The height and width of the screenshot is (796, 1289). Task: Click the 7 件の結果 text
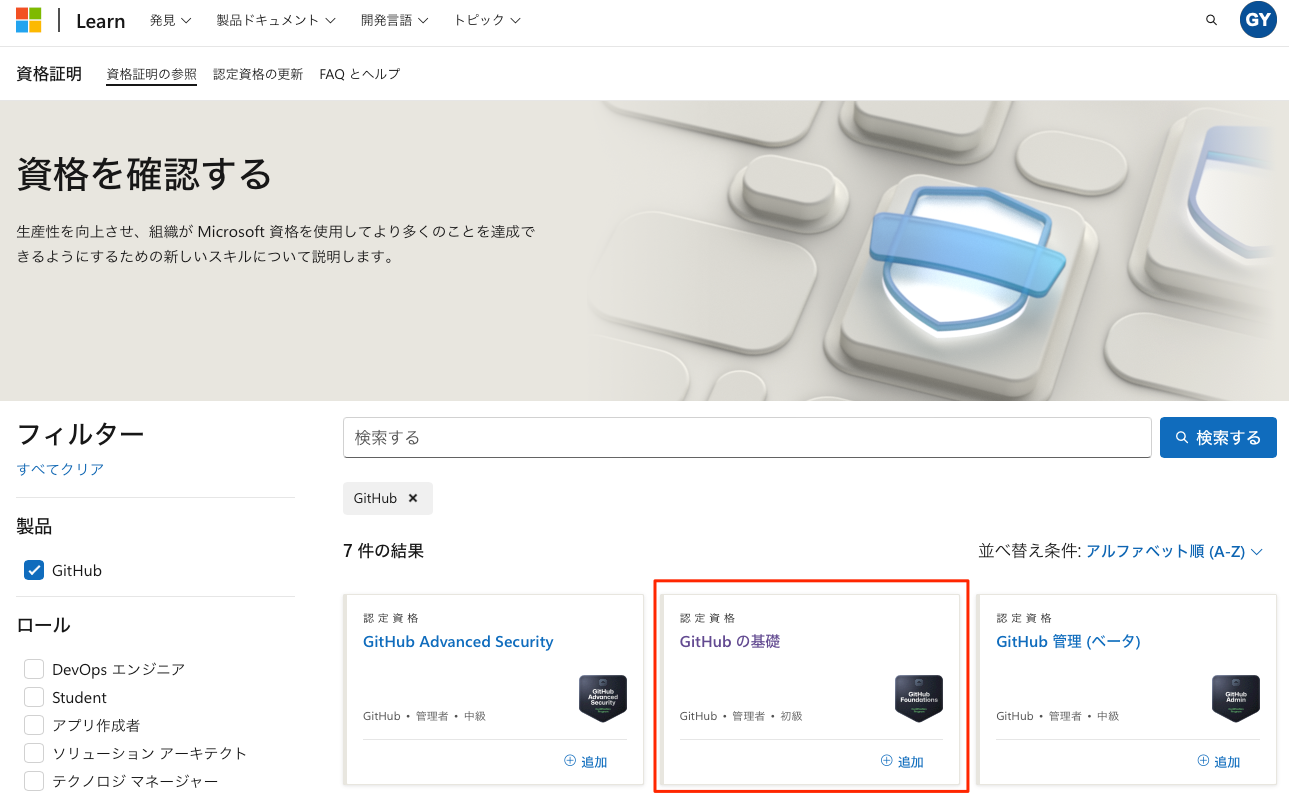point(383,551)
